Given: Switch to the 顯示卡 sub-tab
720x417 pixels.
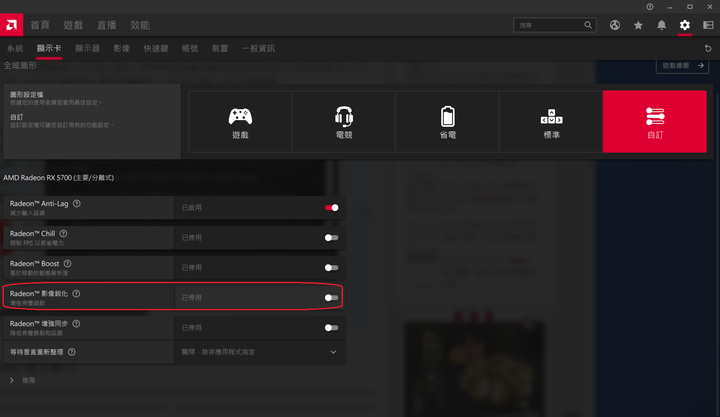Looking at the screenshot, I should (49, 48).
